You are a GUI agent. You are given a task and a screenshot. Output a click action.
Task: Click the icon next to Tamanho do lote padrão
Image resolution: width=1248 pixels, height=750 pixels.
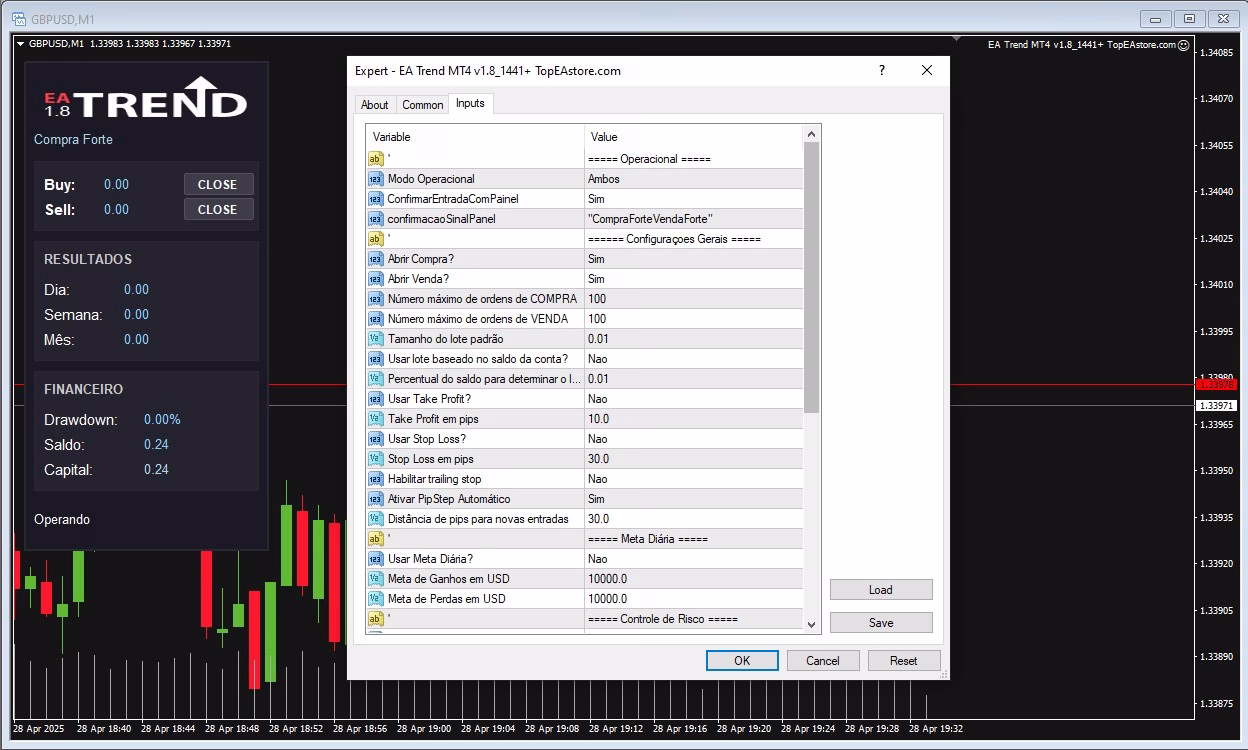click(376, 339)
